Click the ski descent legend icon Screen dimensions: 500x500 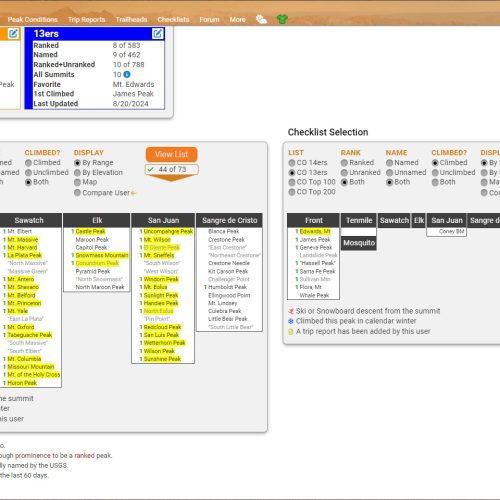(291, 311)
